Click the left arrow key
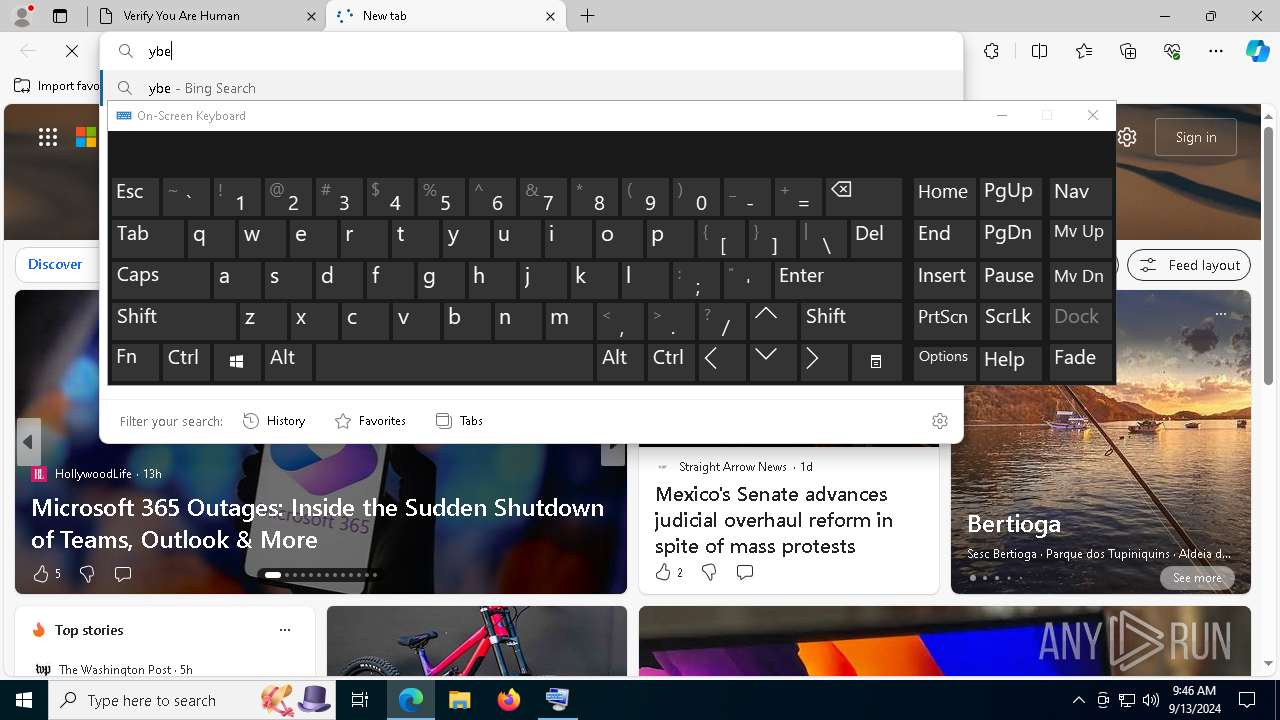The width and height of the screenshot is (1280, 720). [x=721, y=362]
